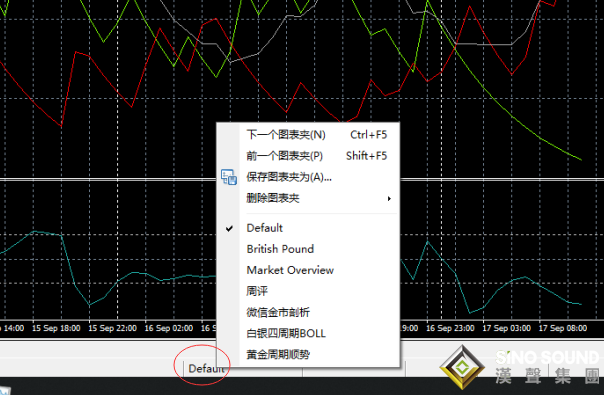The width and height of the screenshot is (604, 395).
Task: Load the 白银四周期BOLL profile
Action: (x=308, y=333)
